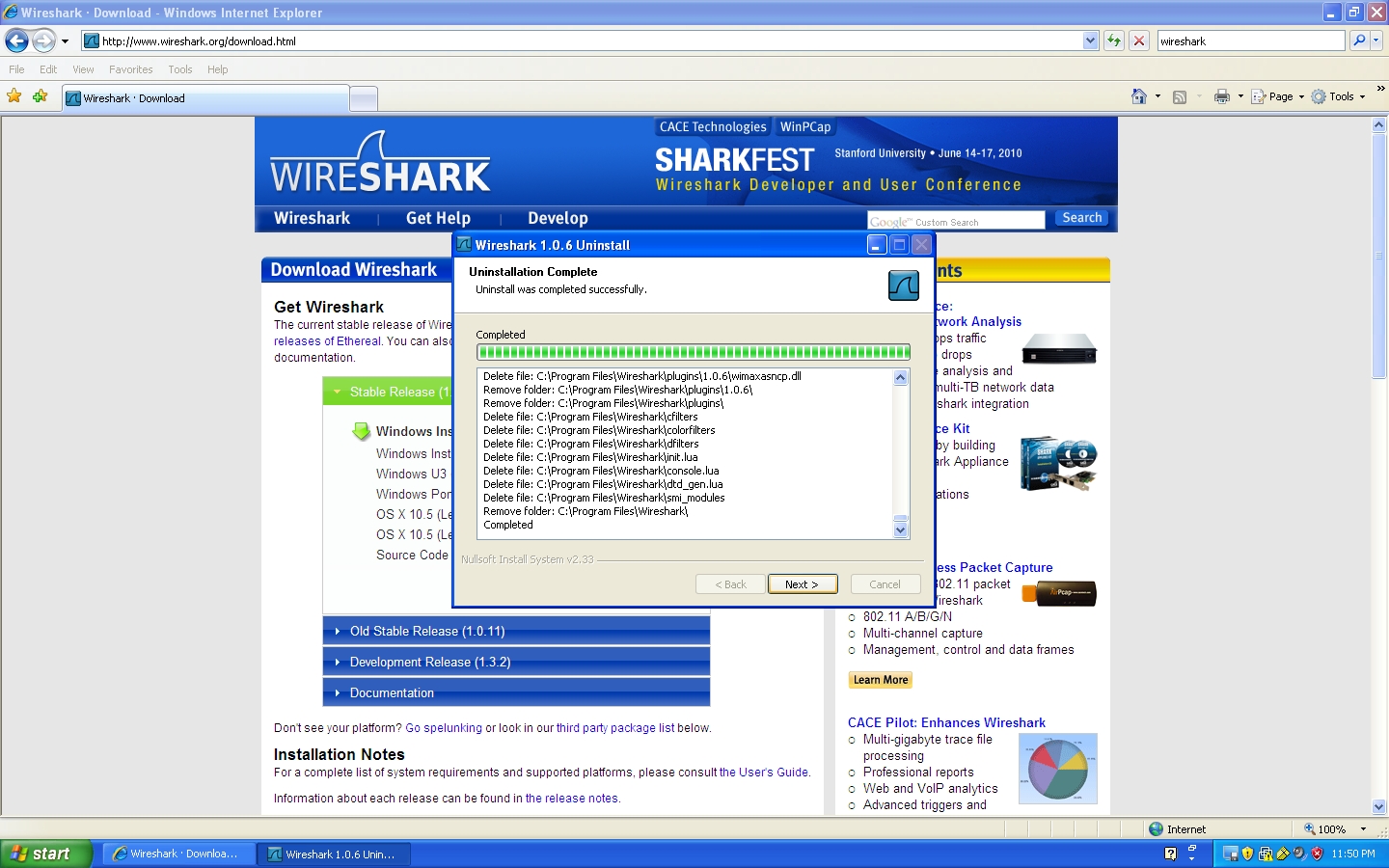The width and height of the screenshot is (1389, 868).
Task: Click the Google Custom Search input field
Action: [x=956, y=221]
